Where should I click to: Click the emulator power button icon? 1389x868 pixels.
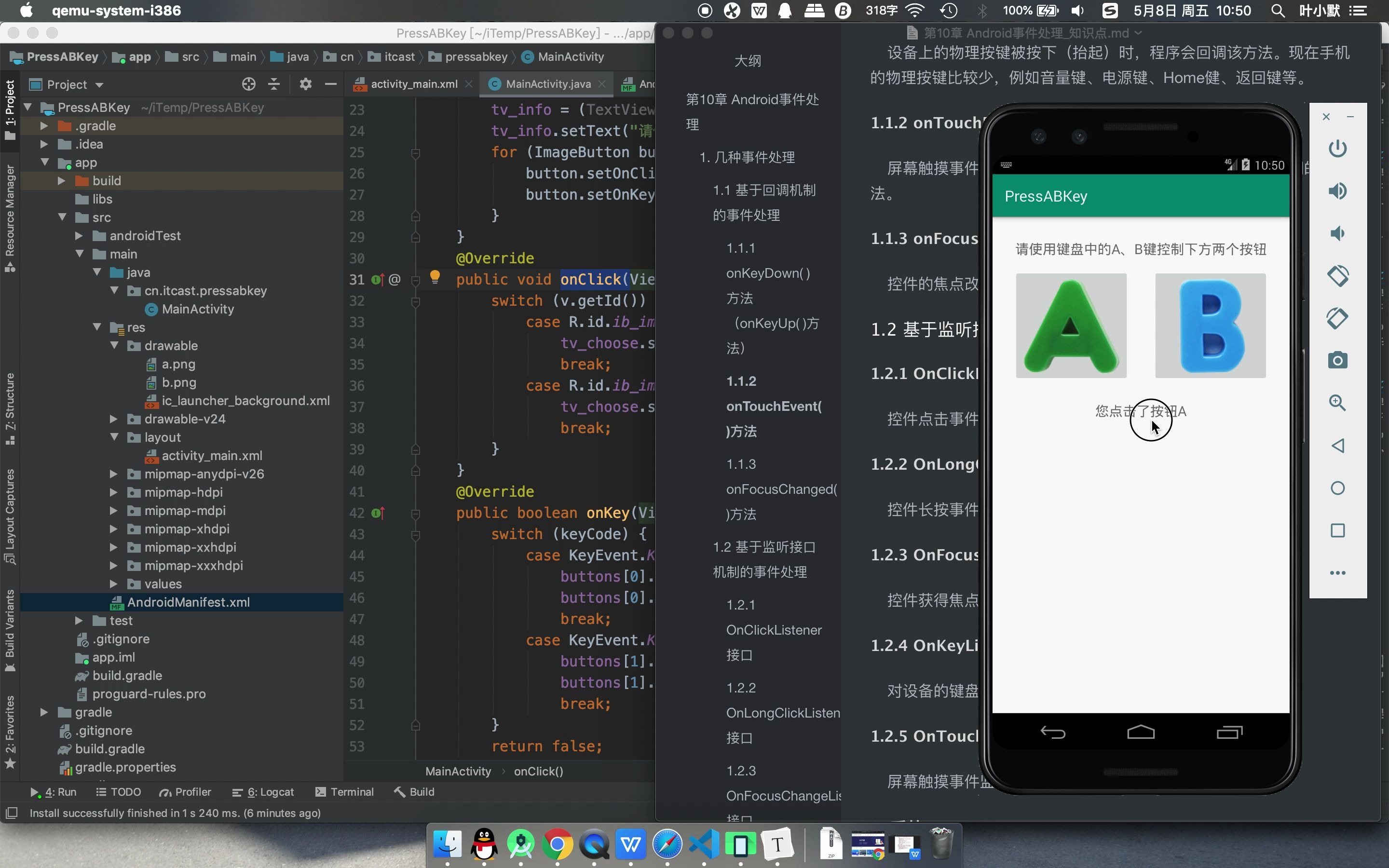(1337, 149)
